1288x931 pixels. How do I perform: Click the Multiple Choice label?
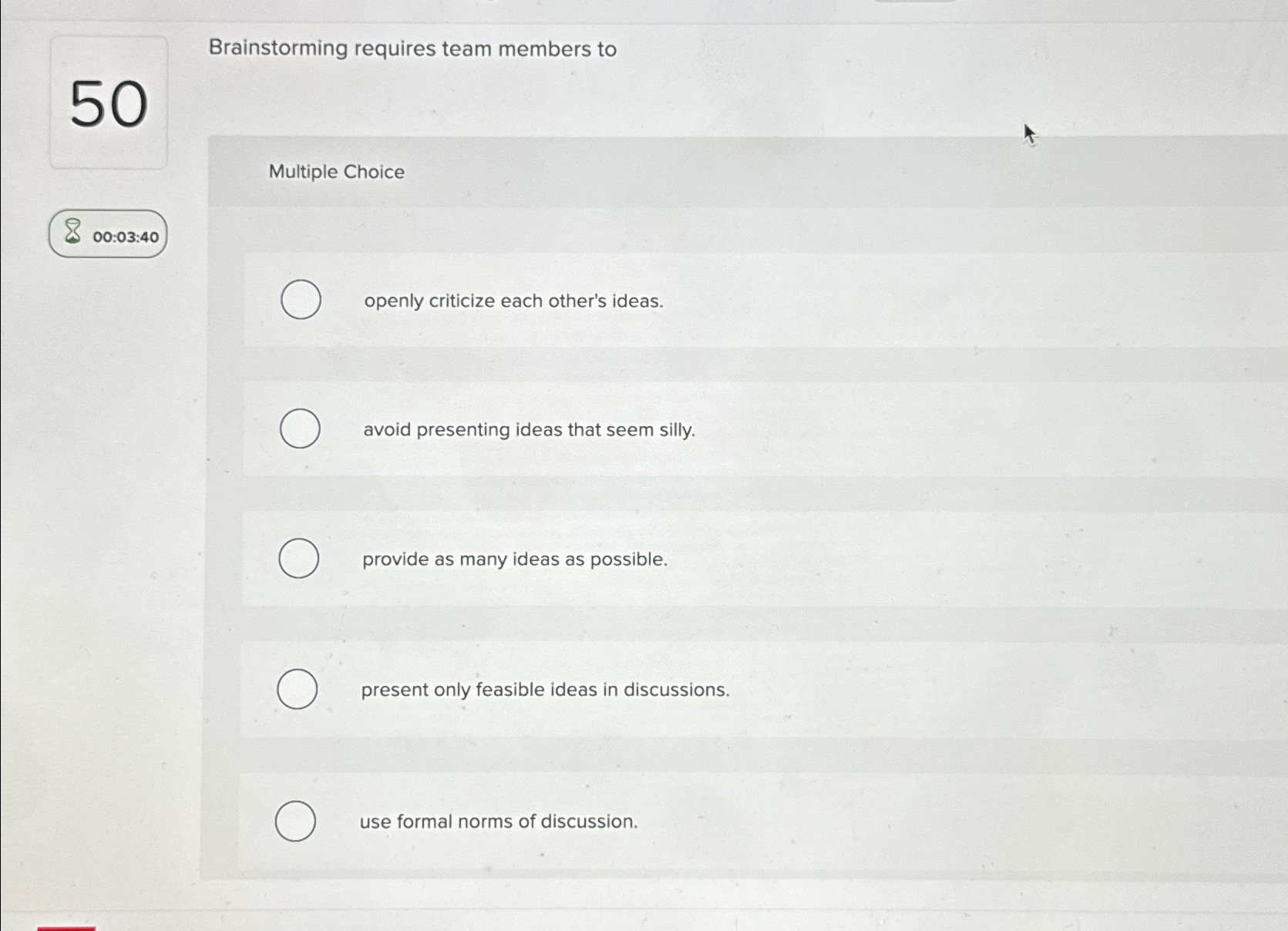pos(337,171)
